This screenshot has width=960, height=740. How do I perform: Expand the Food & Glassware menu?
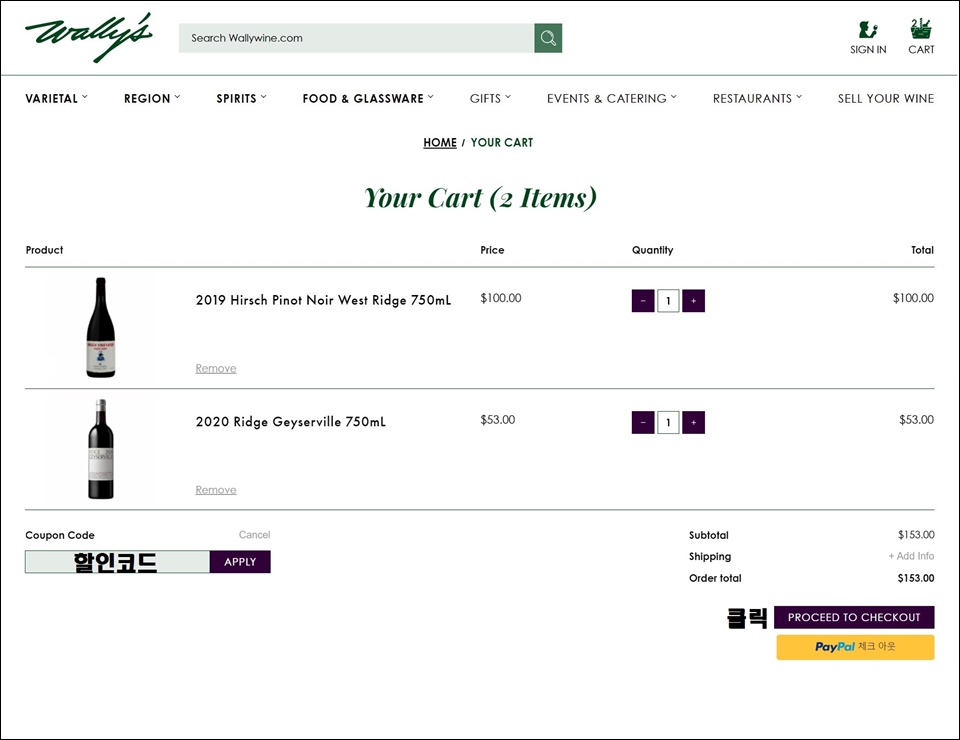pos(368,99)
